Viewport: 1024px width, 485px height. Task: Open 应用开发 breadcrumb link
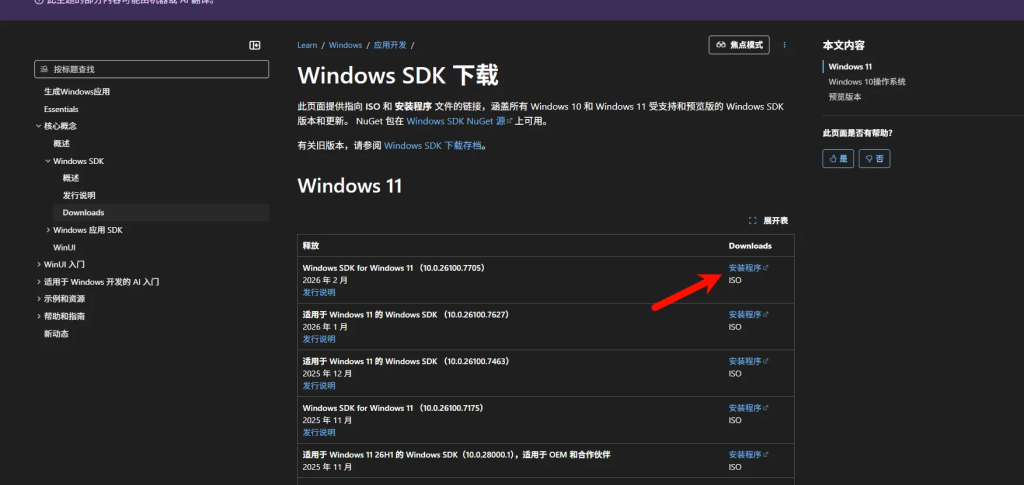coord(390,45)
